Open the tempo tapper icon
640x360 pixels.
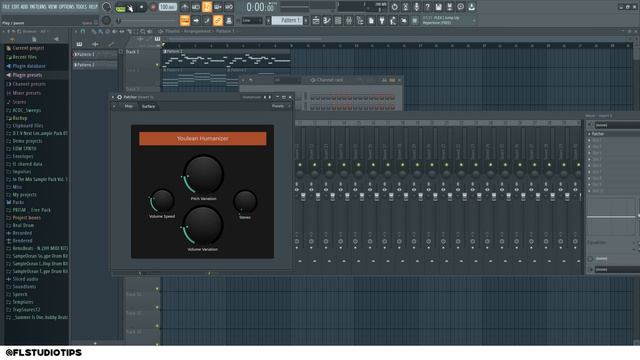(x=393, y=20)
